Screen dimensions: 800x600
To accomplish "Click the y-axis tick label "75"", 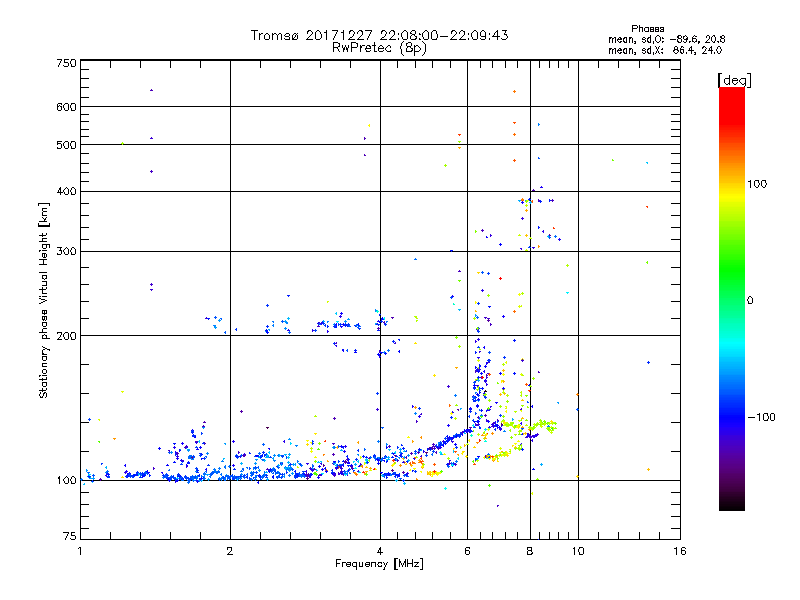I will point(70,536).
